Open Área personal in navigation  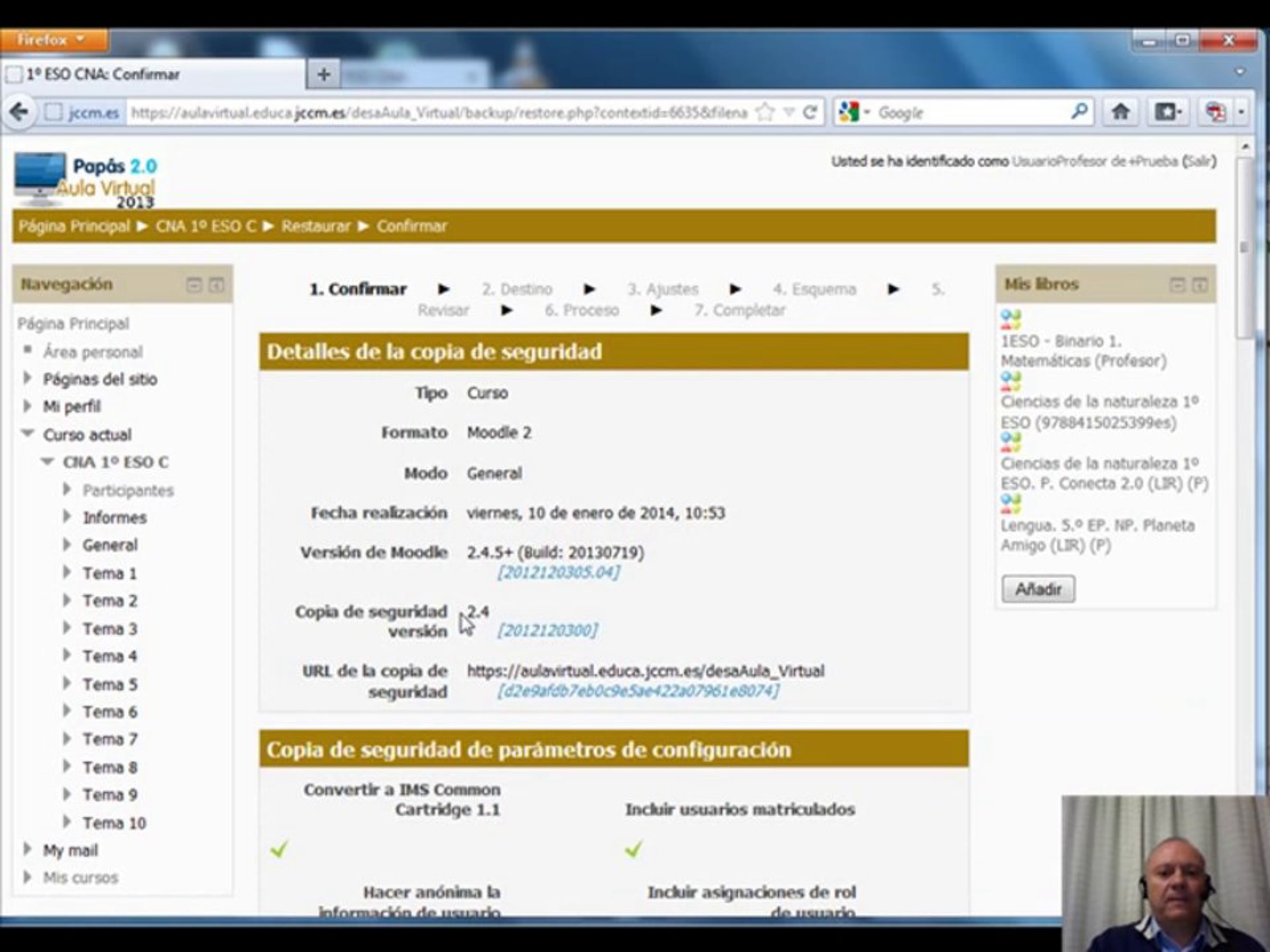coord(93,352)
